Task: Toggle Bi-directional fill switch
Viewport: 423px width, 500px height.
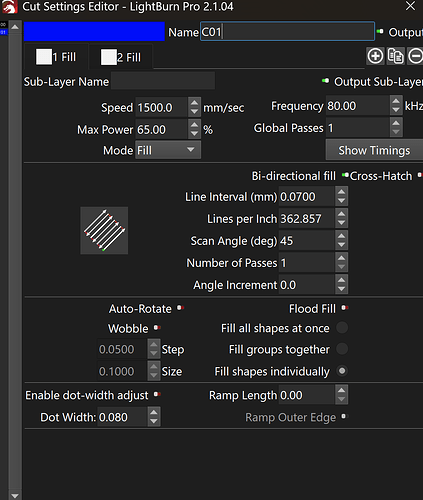Action: coord(345,175)
